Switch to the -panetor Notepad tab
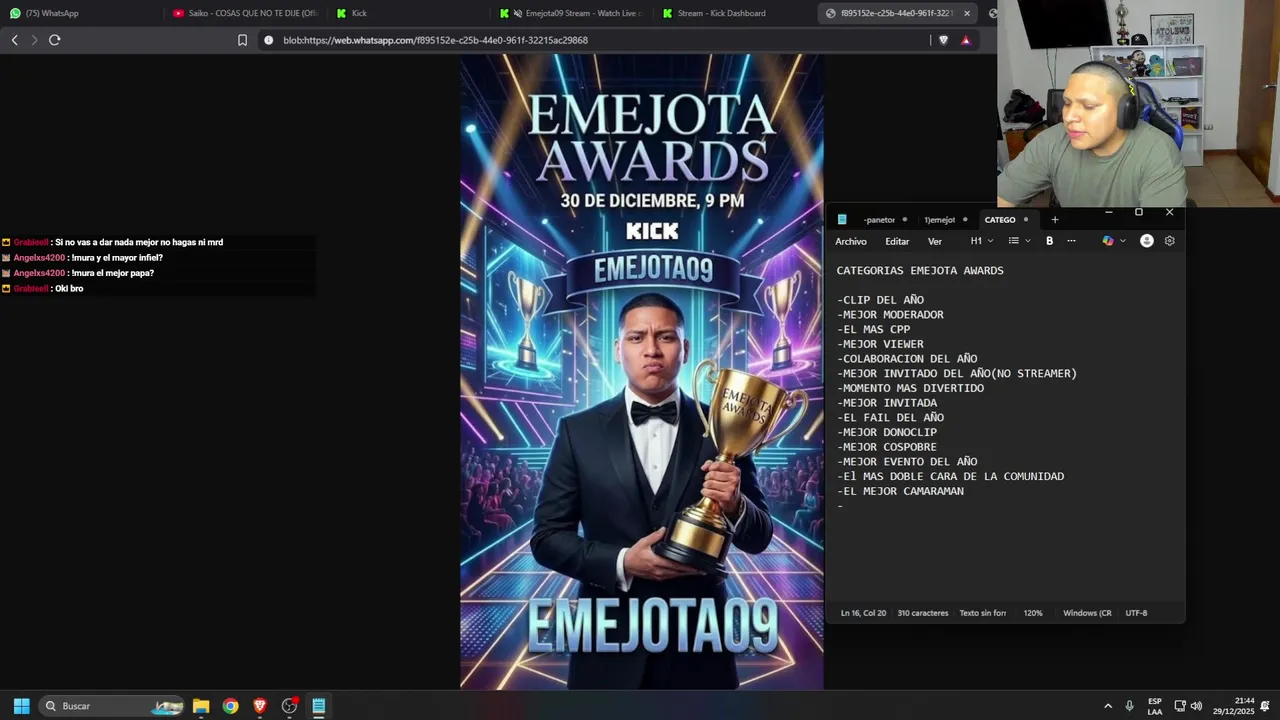Screen dimensions: 1280x720 click(885, 220)
